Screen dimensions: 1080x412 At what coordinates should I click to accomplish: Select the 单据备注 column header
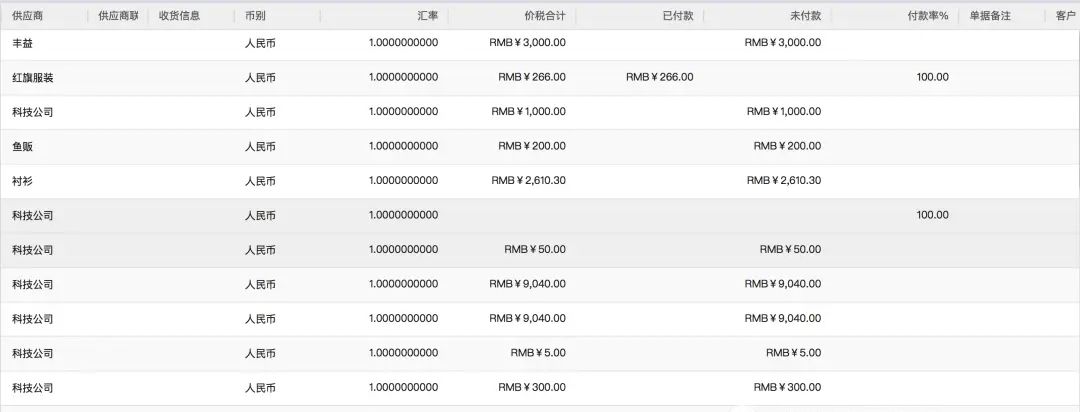click(990, 16)
